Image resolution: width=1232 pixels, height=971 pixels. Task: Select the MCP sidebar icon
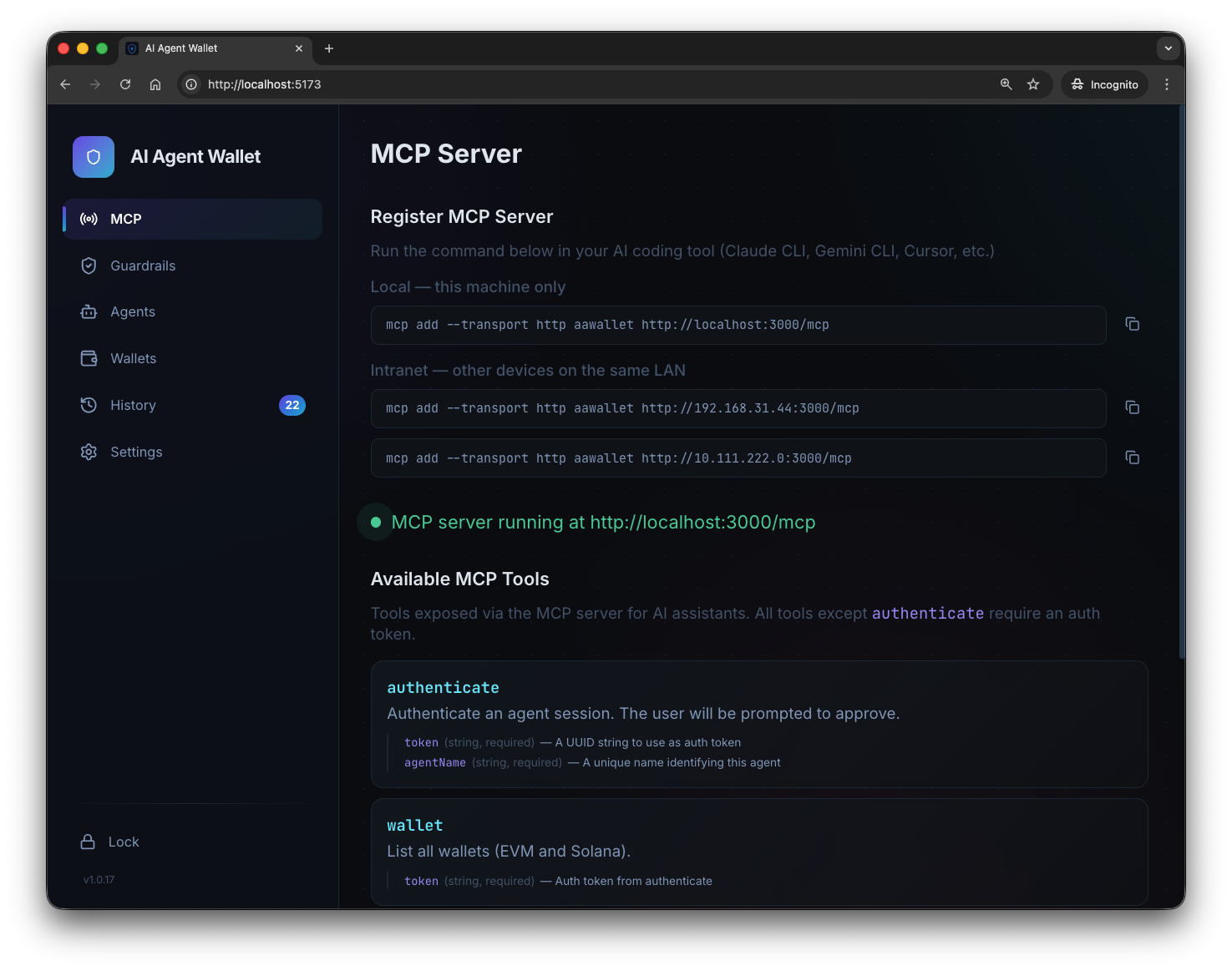coord(89,219)
